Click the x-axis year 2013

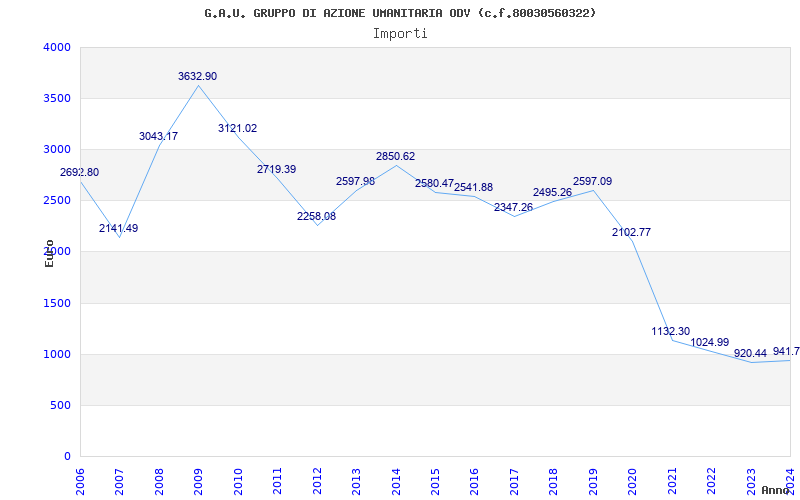click(356, 481)
